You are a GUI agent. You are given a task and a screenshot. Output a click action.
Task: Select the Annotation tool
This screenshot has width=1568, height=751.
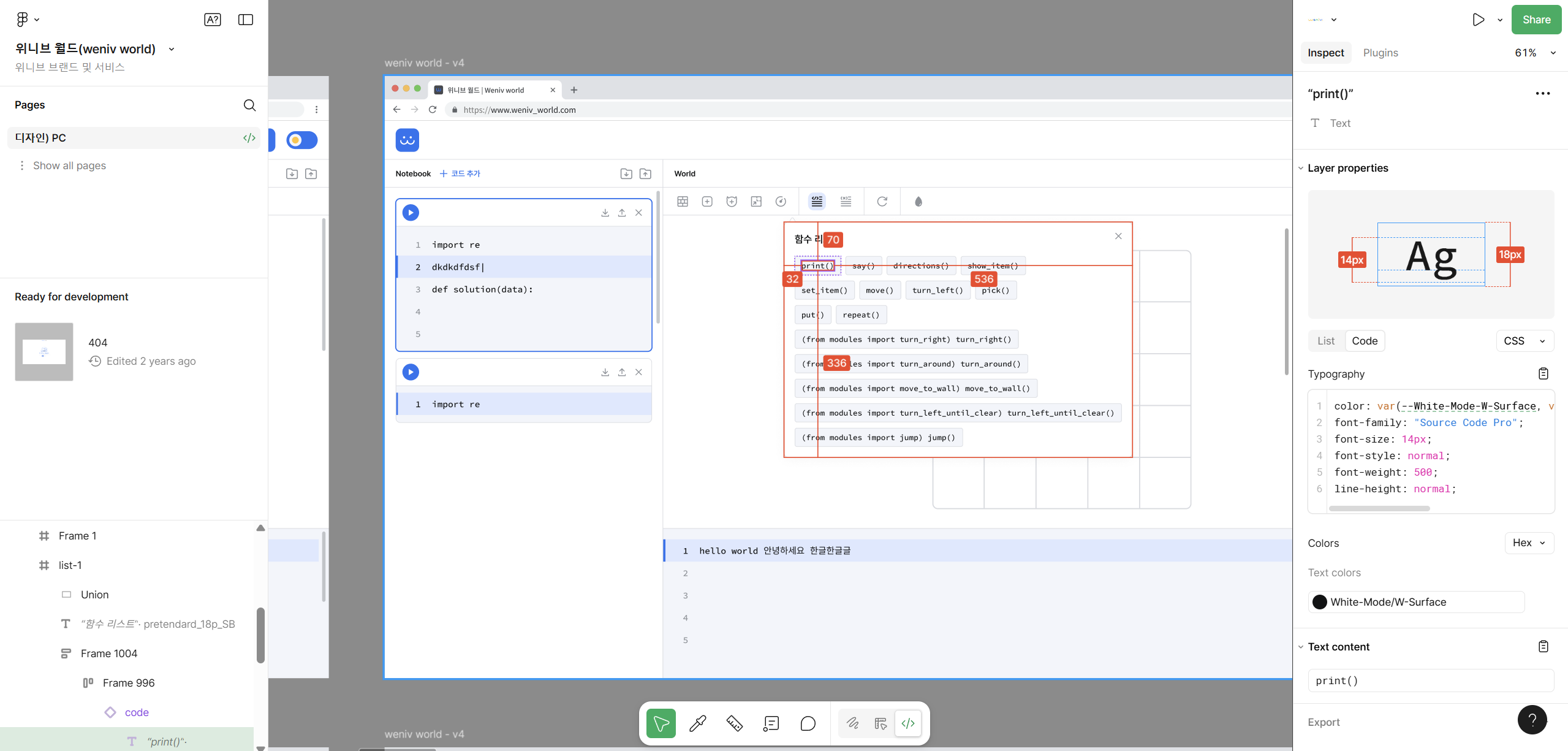tap(771, 723)
